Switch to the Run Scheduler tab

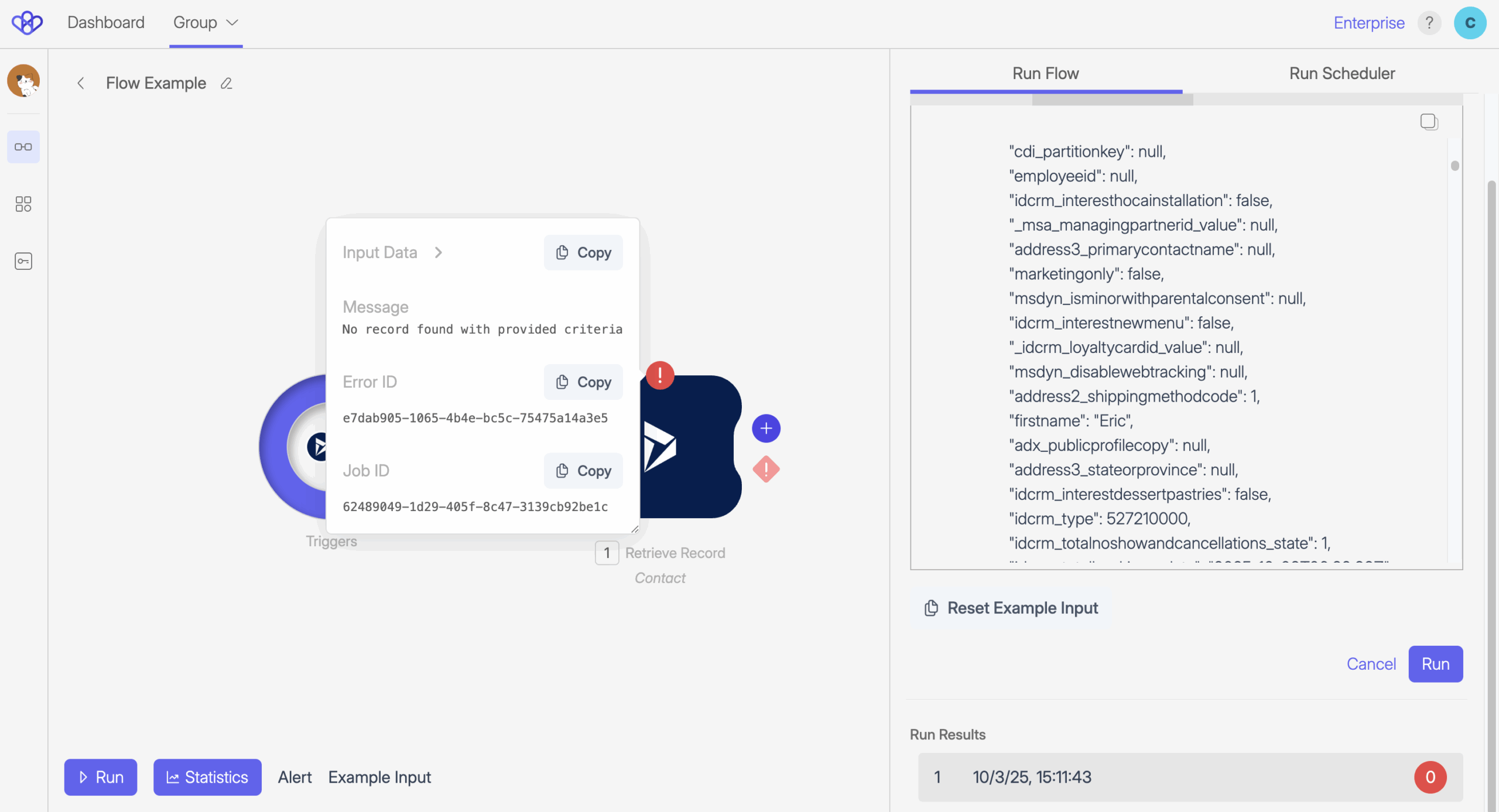coord(1341,73)
